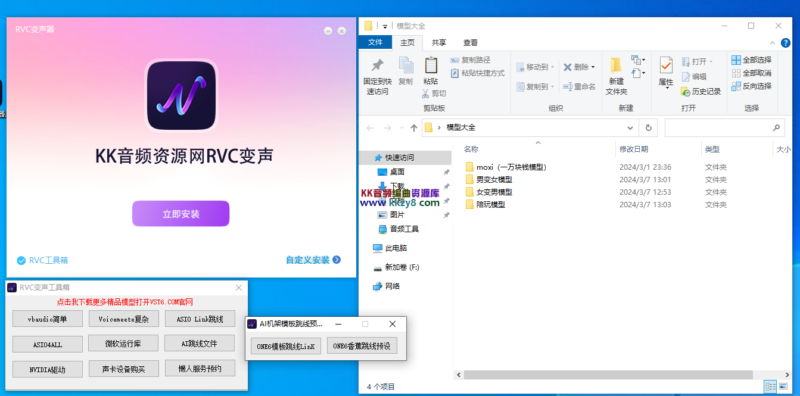Click the RVC app logo in installer
Image resolution: width=800 pixels, height=396 pixels.
tap(181, 95)
